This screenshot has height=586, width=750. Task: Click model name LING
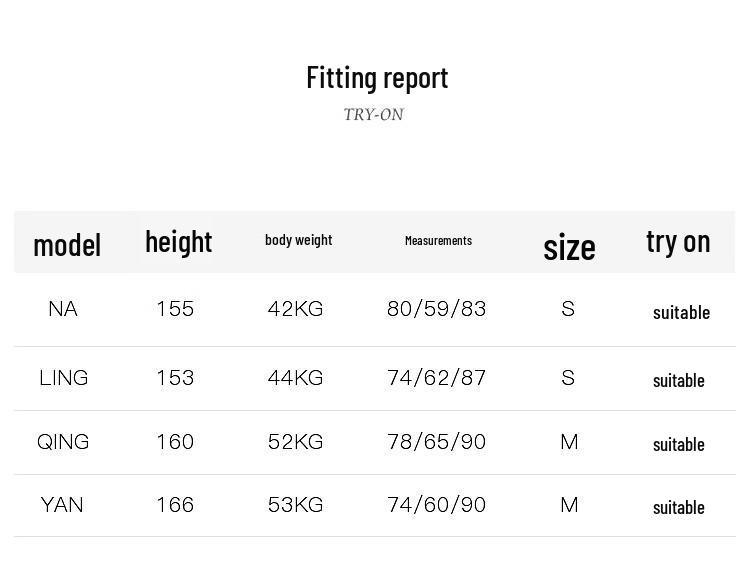(64, 378)
